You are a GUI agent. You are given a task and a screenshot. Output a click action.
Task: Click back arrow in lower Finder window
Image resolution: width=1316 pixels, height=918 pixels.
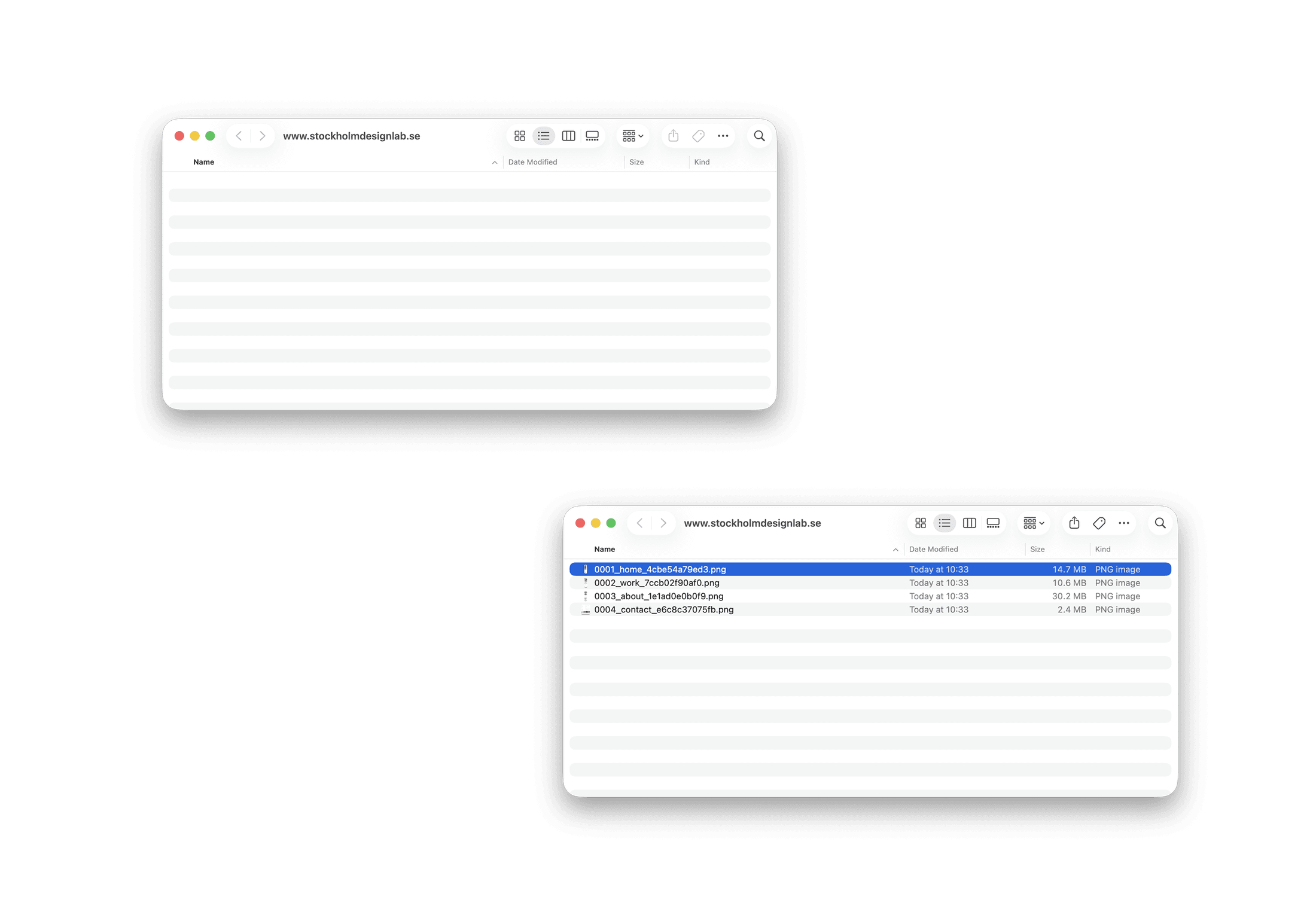pyautogui.click(x=639, y=523)
